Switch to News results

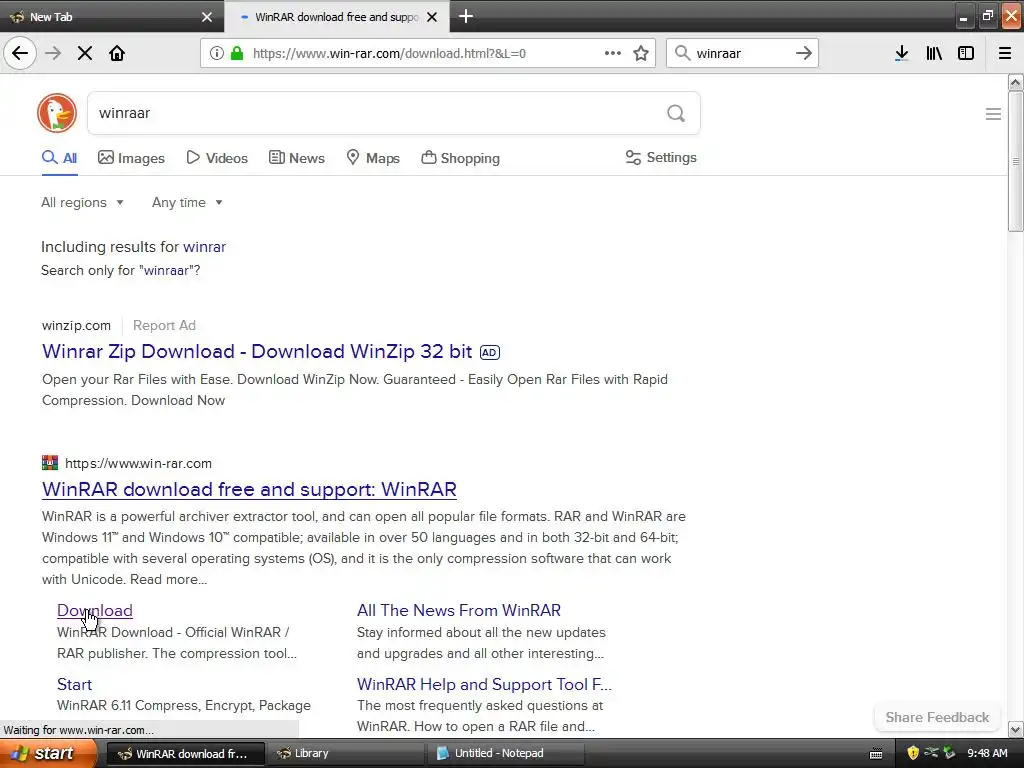point(296,158)
